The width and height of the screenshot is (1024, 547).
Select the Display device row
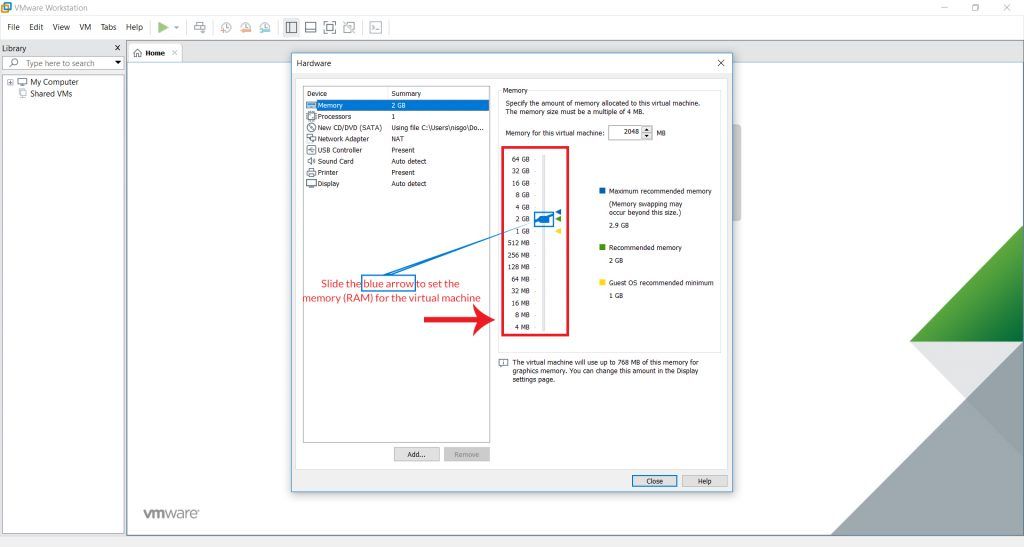[396, 183]
